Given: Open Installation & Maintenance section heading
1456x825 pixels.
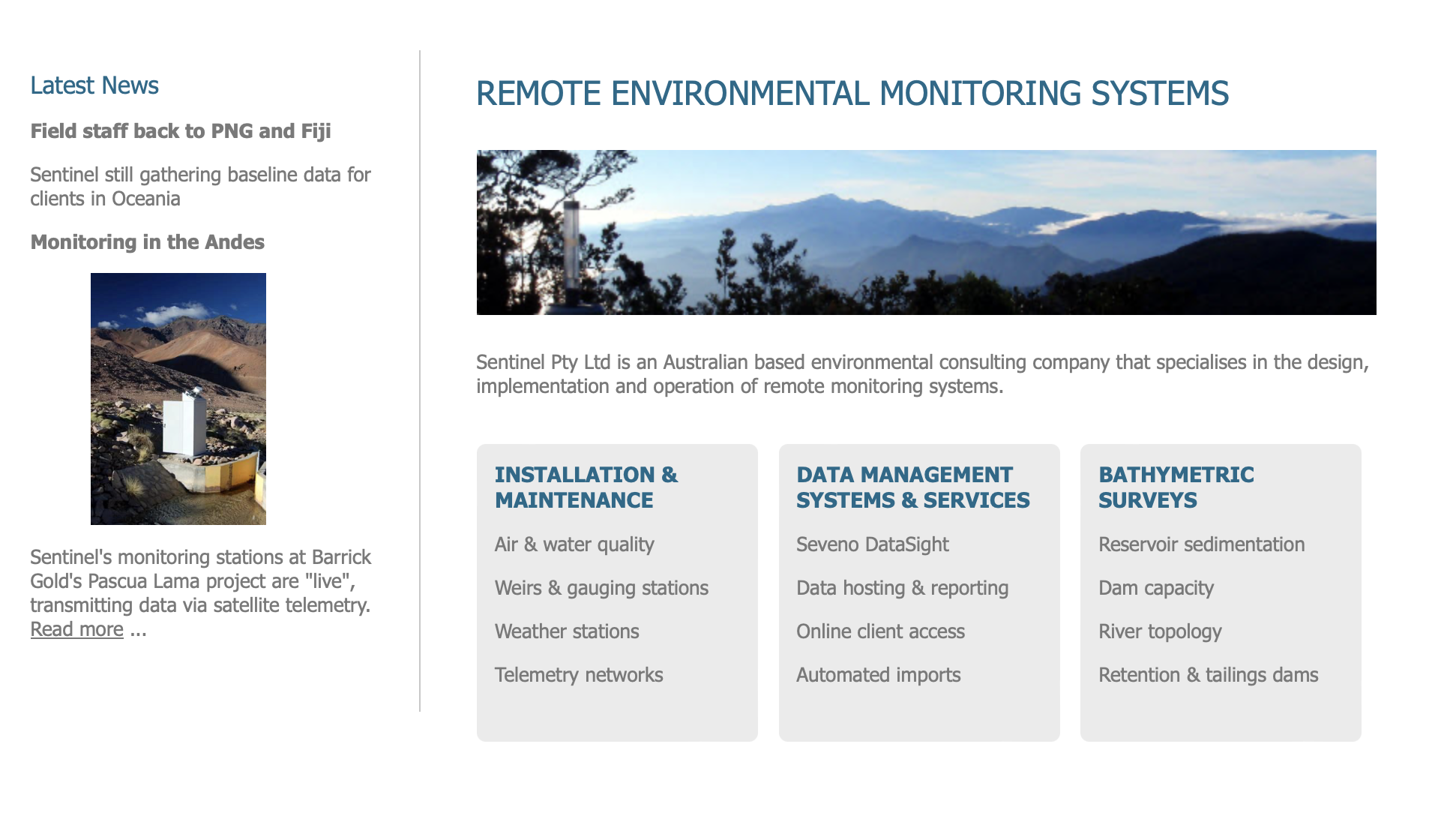Looking at the screenshot, I should click(x=586, y=487).
